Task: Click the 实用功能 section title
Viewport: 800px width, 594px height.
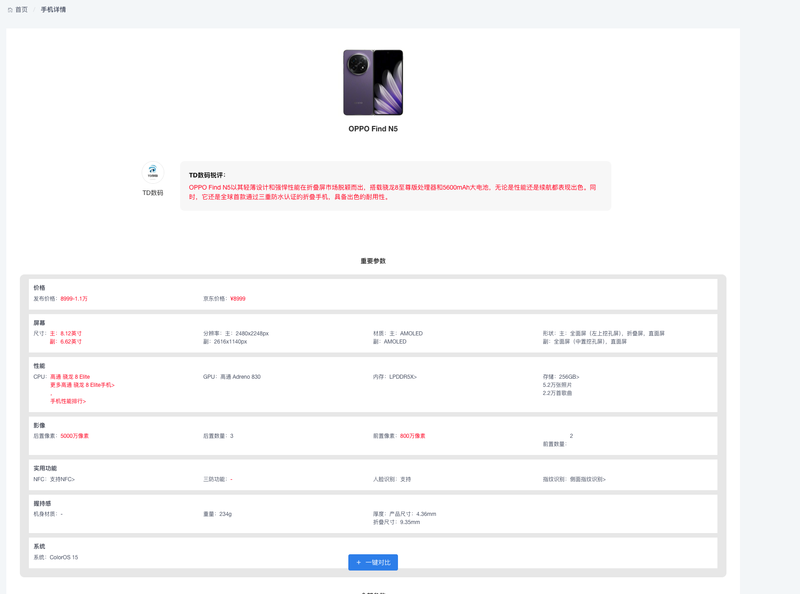Action: click(45, 468)
